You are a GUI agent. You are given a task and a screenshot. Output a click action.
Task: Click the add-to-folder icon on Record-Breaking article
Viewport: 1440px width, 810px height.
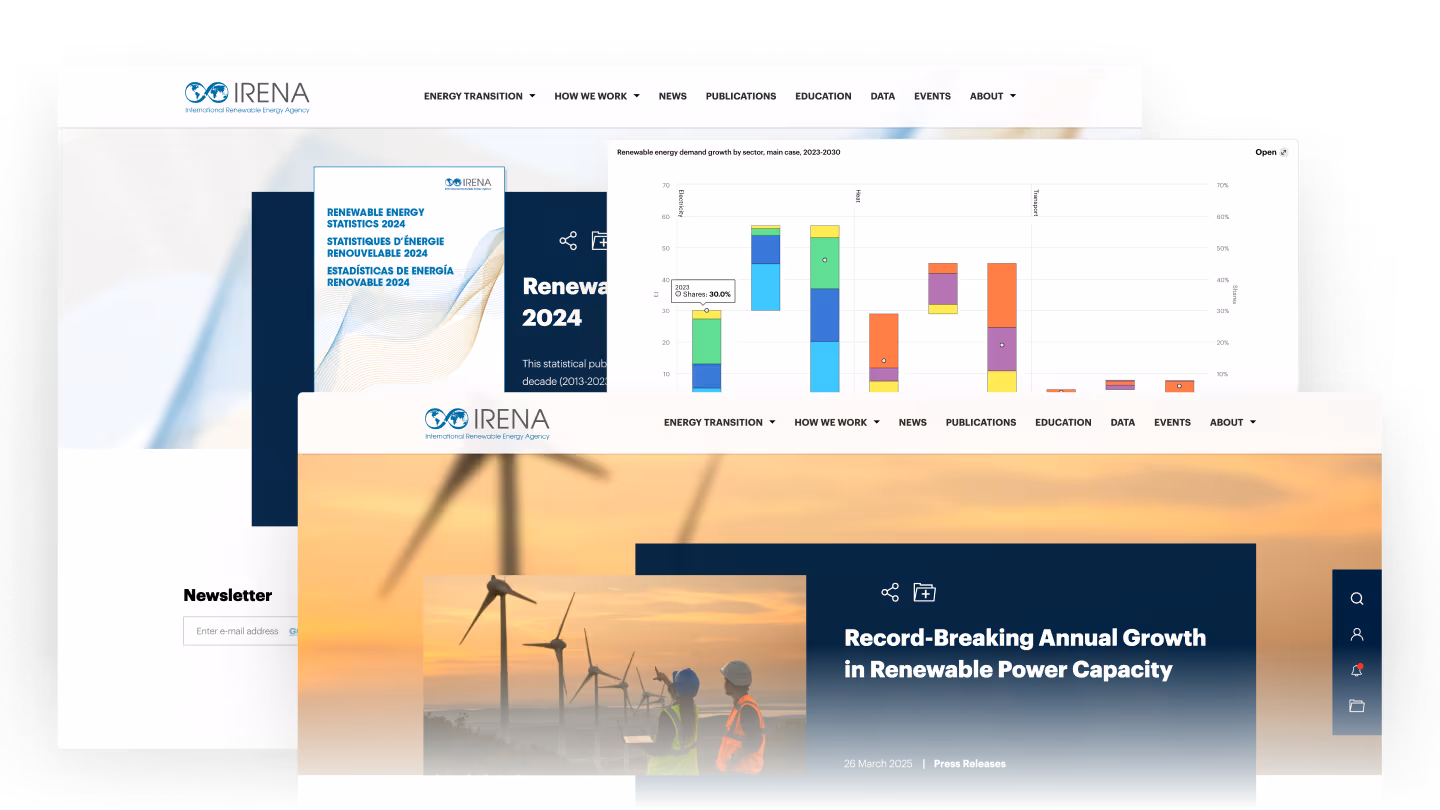tap(924, 592)
